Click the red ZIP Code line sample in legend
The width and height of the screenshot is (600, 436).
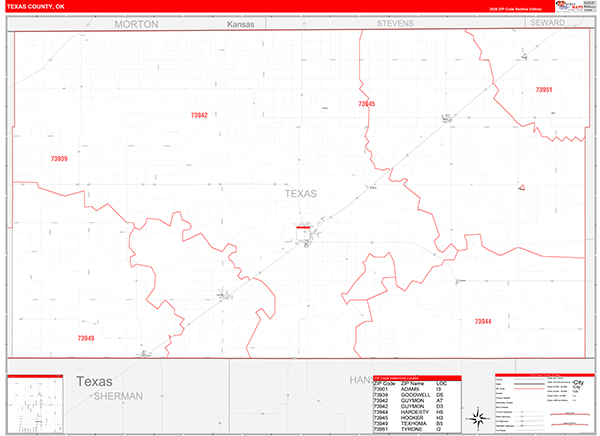[529, 389]
